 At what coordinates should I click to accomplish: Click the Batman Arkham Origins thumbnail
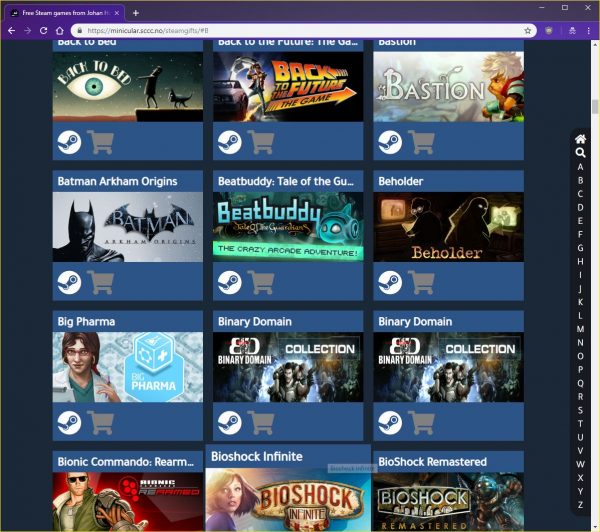(x=128, y=227)
